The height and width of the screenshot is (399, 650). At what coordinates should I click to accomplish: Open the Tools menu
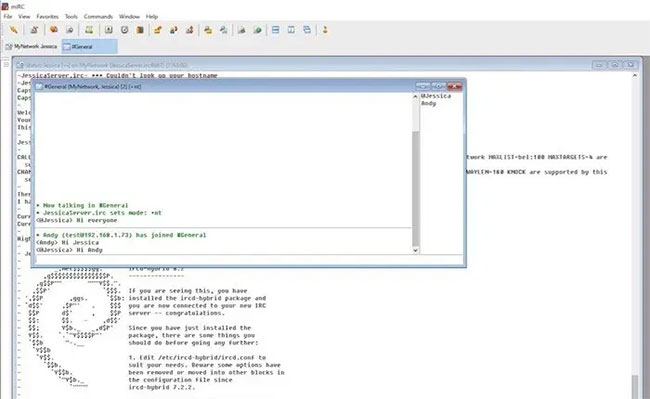tap(71, 17)
